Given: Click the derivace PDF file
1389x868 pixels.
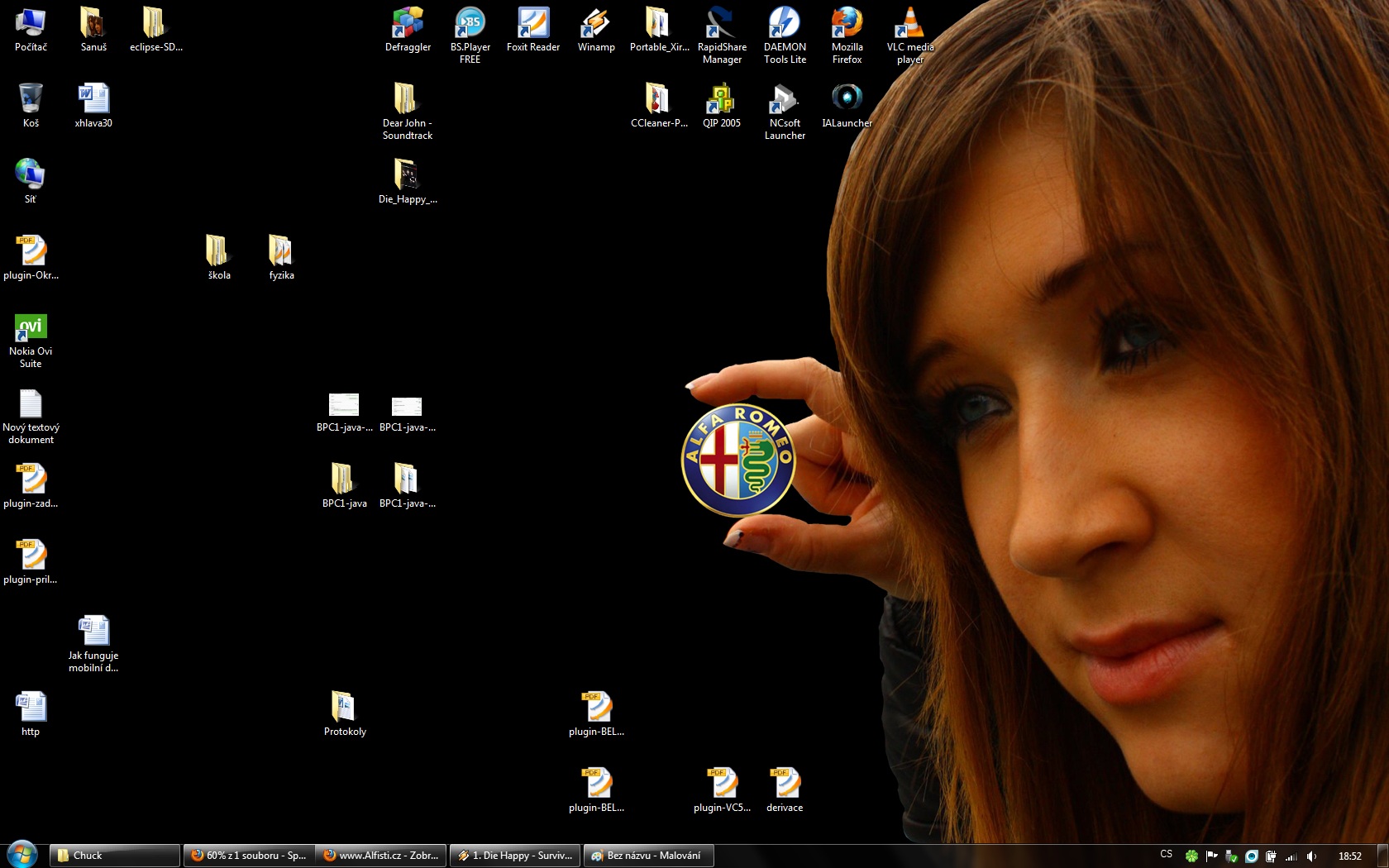Looking at the screenshot, I should (785, 785).
